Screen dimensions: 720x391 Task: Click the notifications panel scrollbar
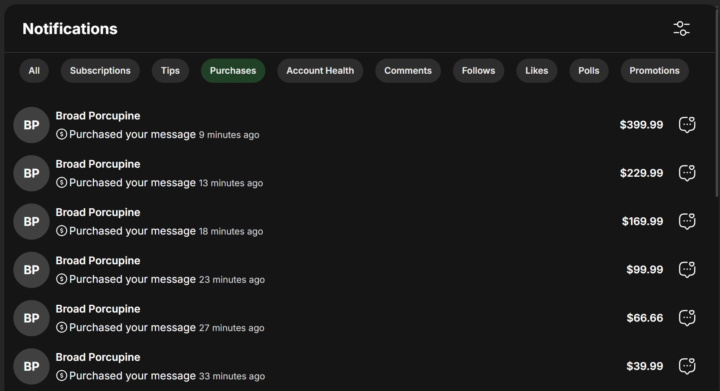pyautogui.click(x=717, y=103)
